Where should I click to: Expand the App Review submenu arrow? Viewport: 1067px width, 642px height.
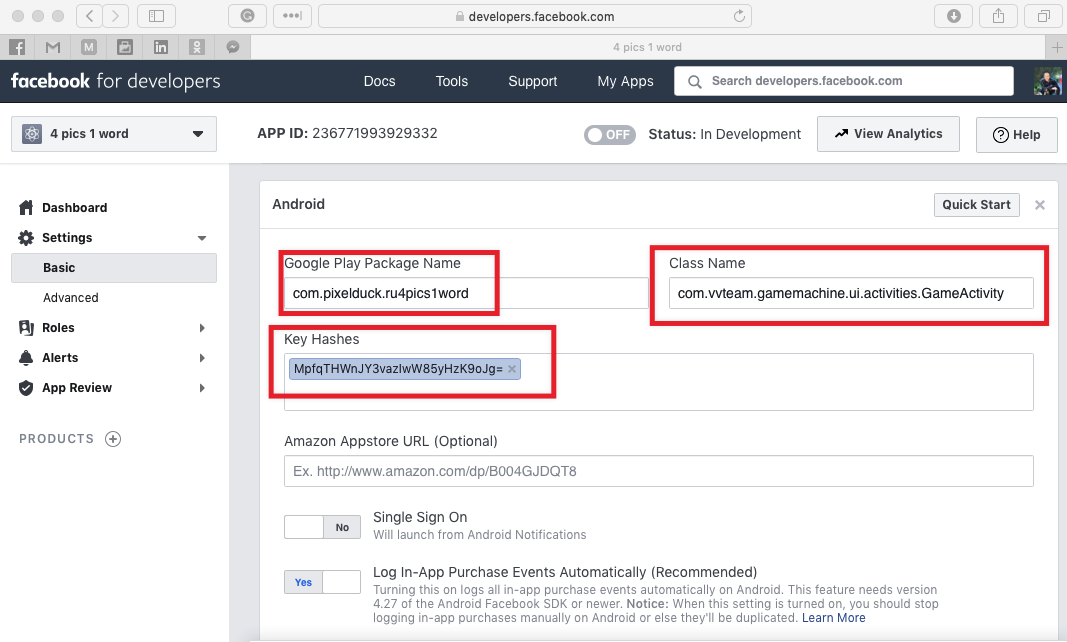coord(202,388)
